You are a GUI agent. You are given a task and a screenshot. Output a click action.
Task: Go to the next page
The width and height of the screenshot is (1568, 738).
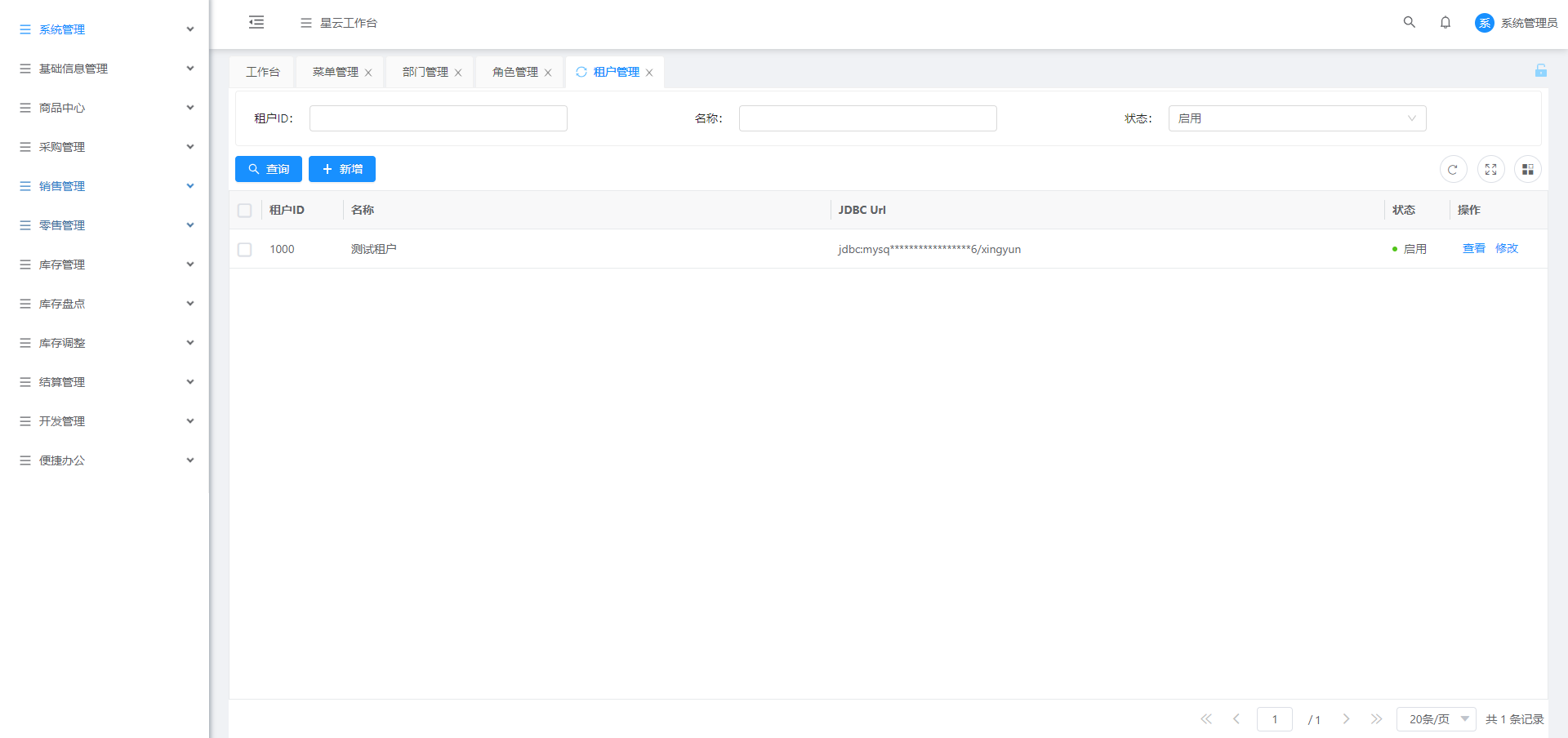click(x=1346, y=719)
